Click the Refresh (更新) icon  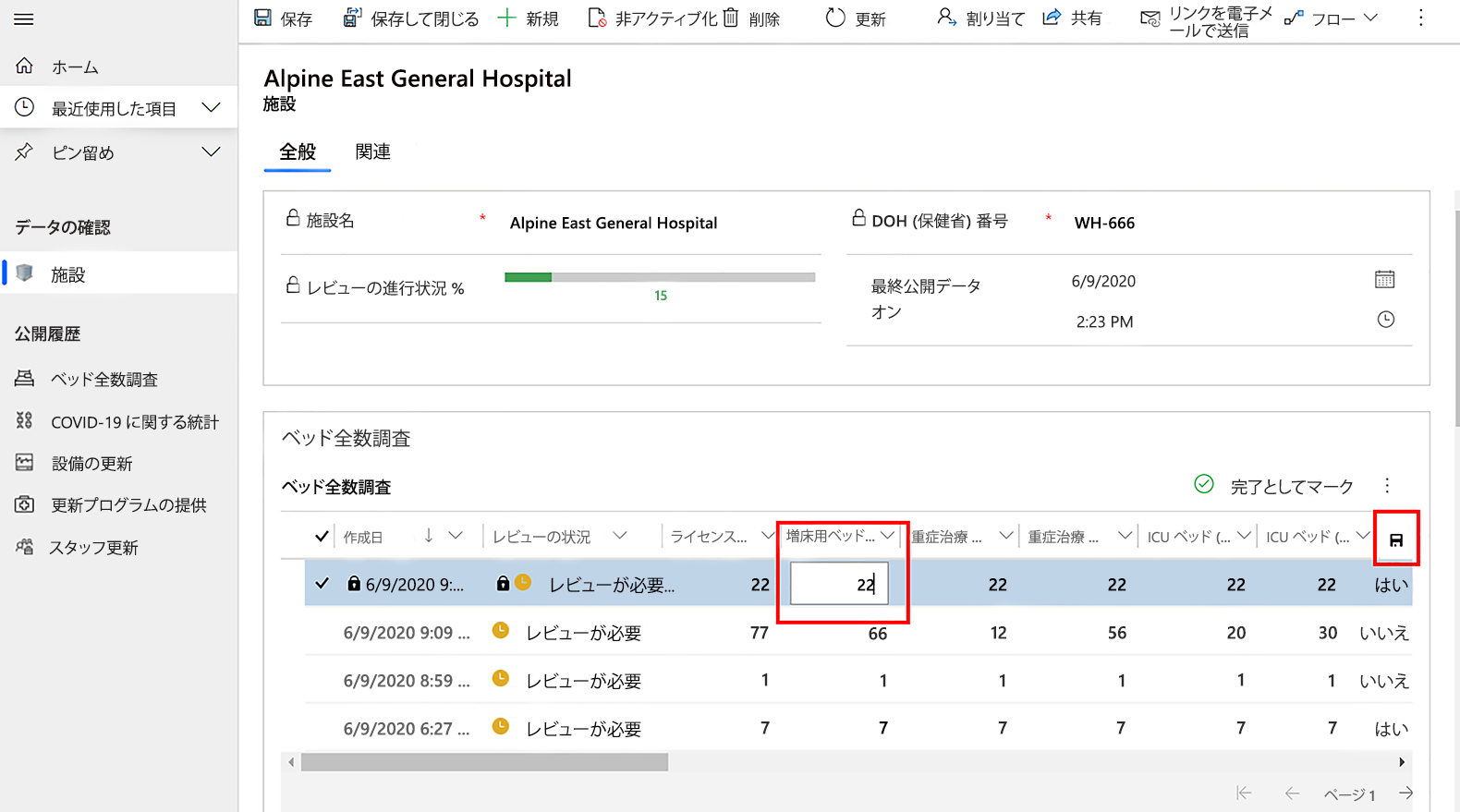(x=835, y=18)
